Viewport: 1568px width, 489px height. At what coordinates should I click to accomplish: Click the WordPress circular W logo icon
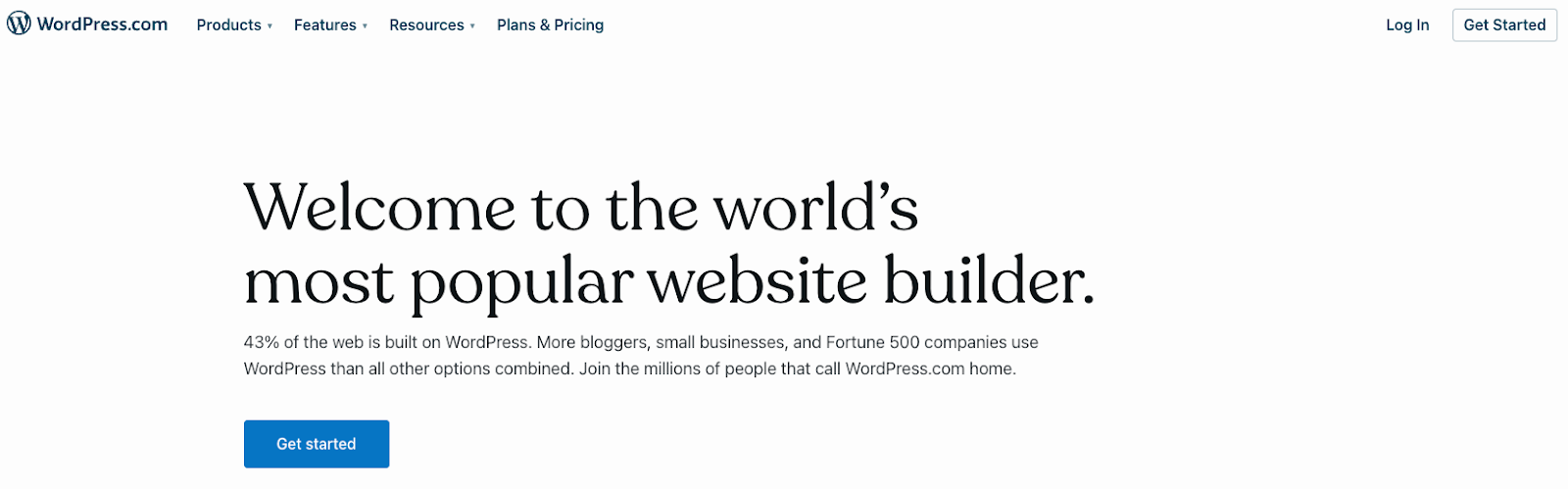(19, 24)
